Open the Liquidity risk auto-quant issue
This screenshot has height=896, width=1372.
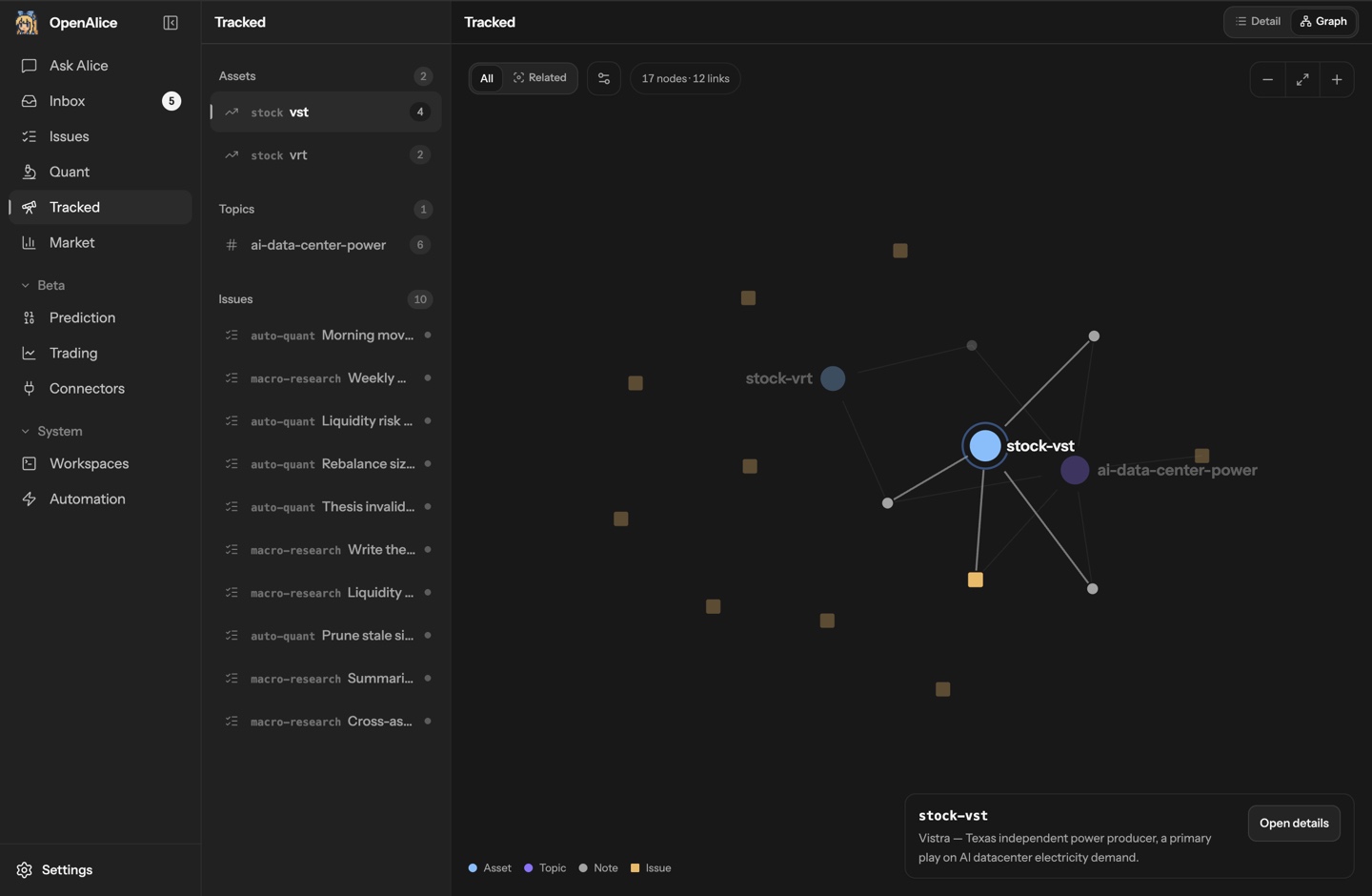pos(326,421)
